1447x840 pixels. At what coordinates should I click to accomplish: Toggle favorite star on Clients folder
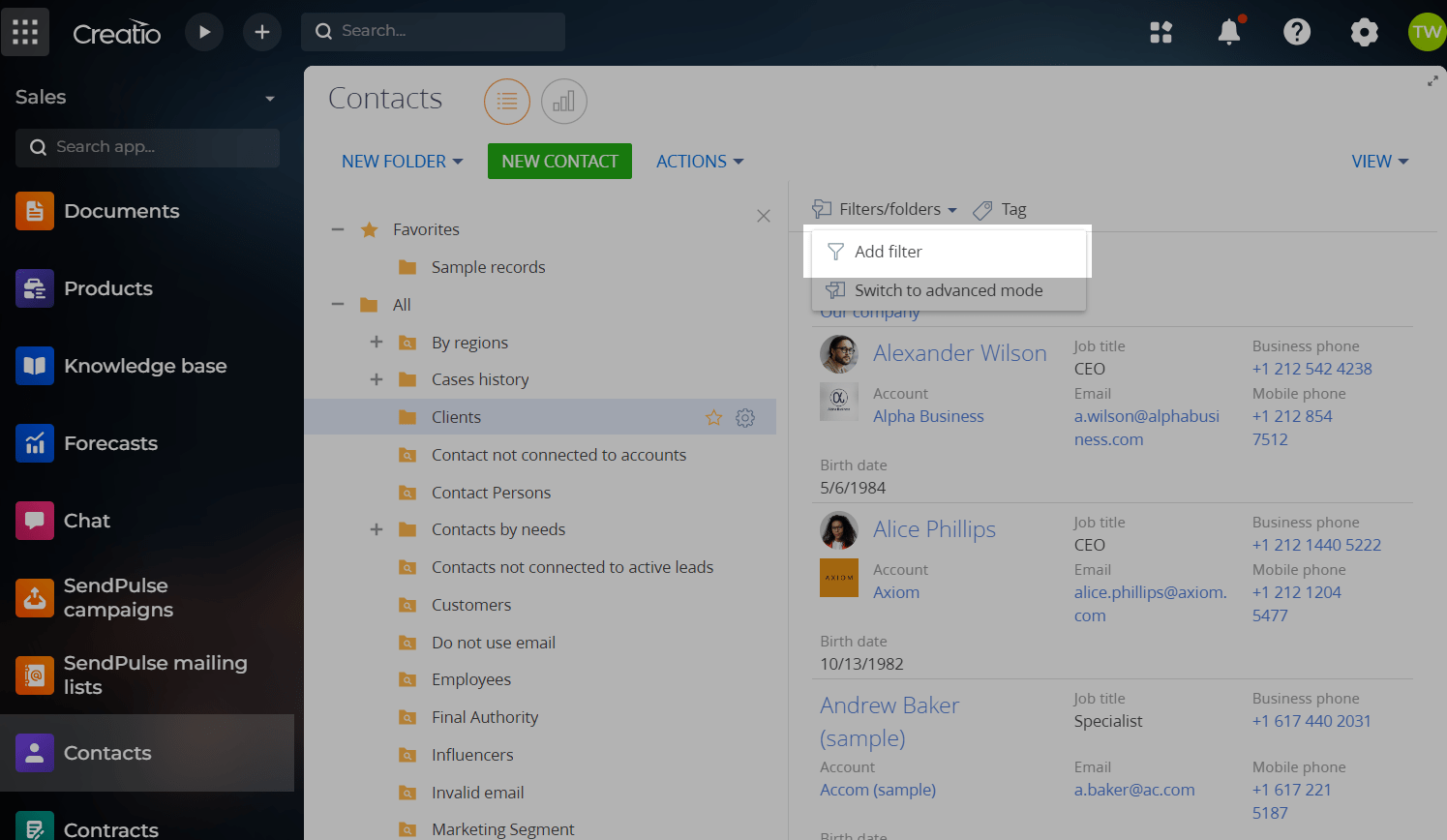[713, 417]
